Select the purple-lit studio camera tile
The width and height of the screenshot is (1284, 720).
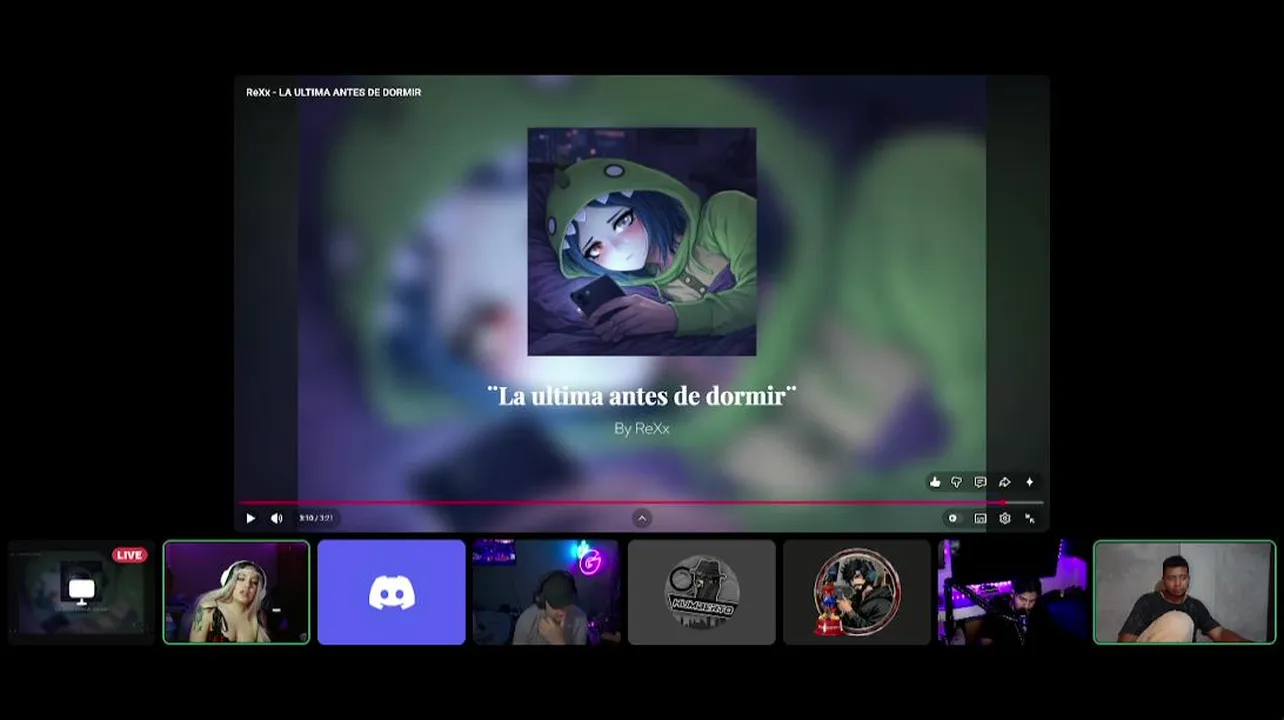click(x=1012, y=592)
